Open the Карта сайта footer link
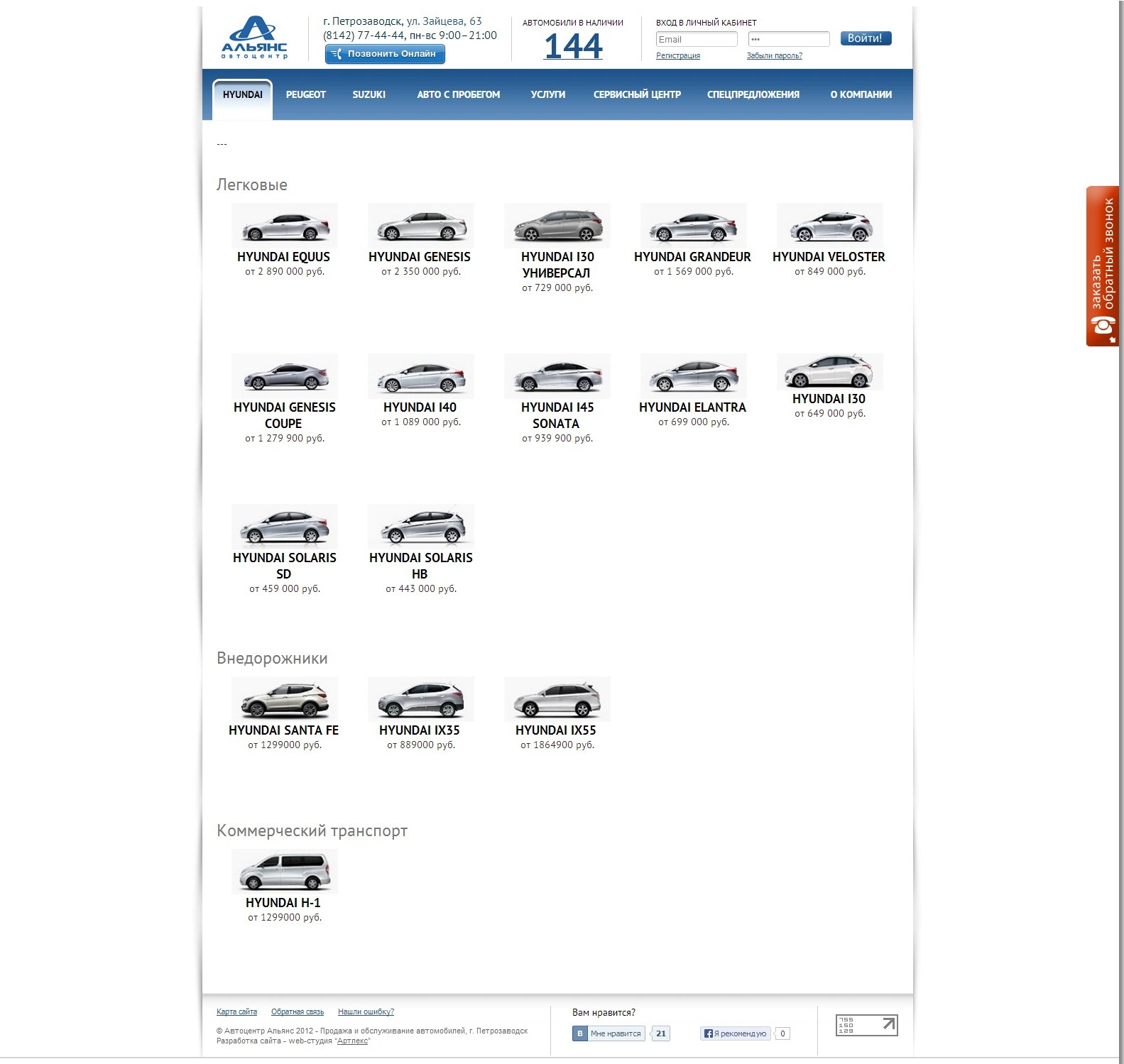The height and width of the screenshot is (1064, 1124). (237, 1012)
